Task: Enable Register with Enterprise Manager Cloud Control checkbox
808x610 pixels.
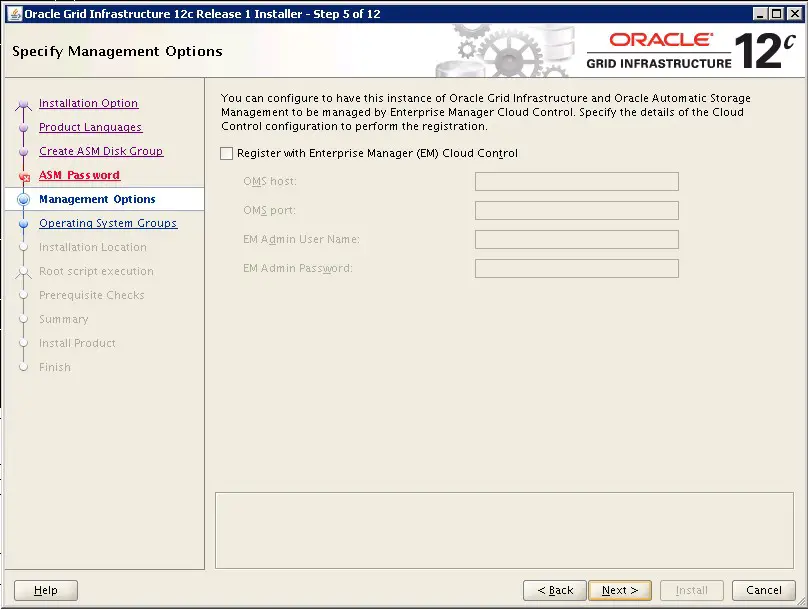Action: [x=226, y=154]
